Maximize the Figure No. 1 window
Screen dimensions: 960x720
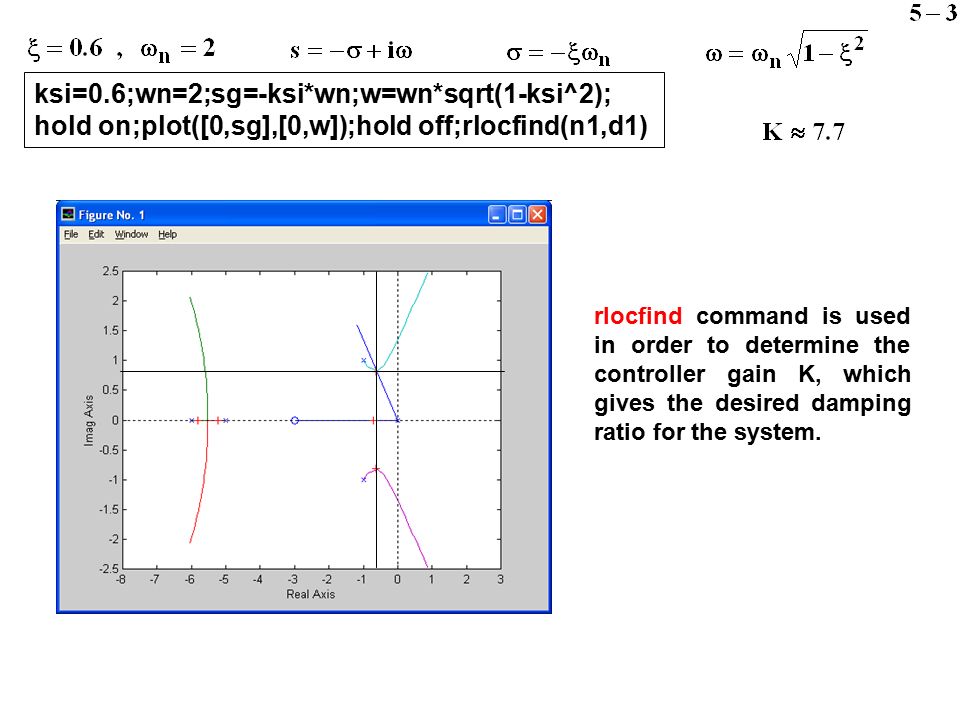(x=517, y=214)
